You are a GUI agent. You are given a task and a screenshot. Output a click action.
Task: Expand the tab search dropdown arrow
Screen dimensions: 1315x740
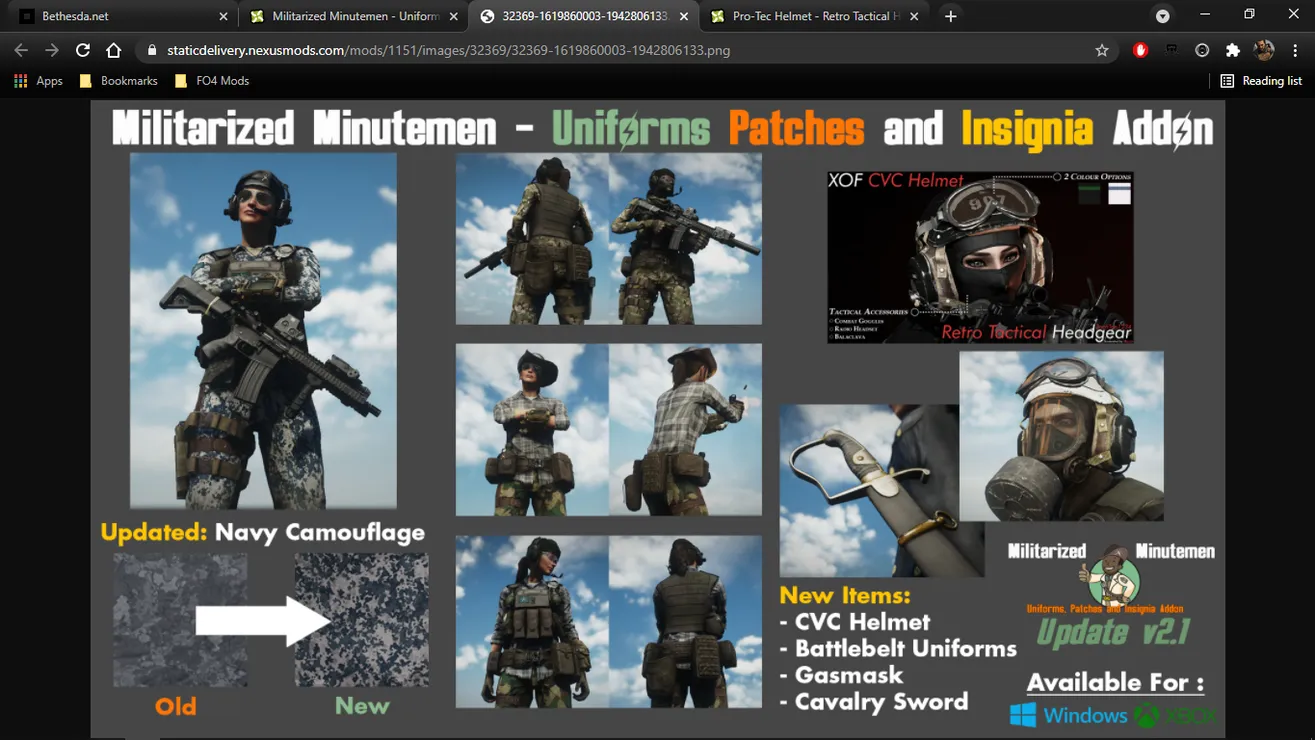click(1162, 16)
